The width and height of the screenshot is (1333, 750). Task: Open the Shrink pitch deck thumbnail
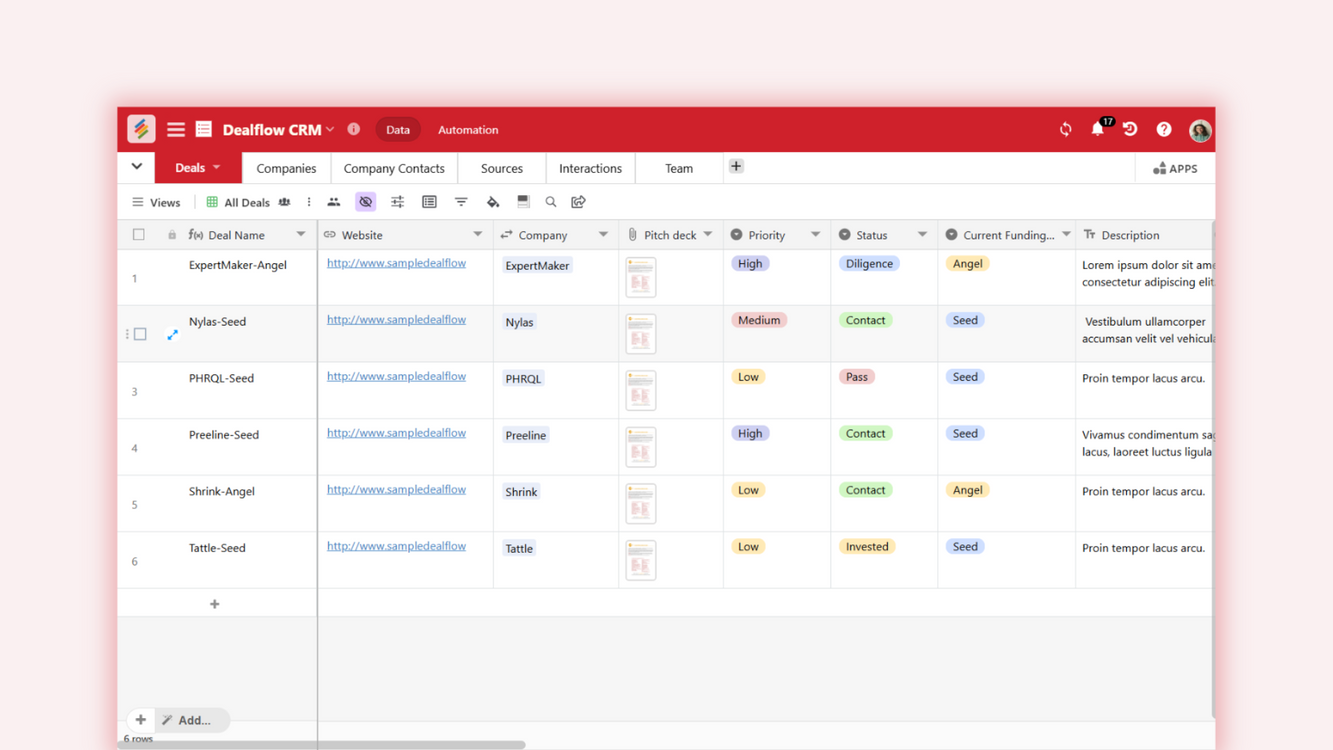pos(641,504)
